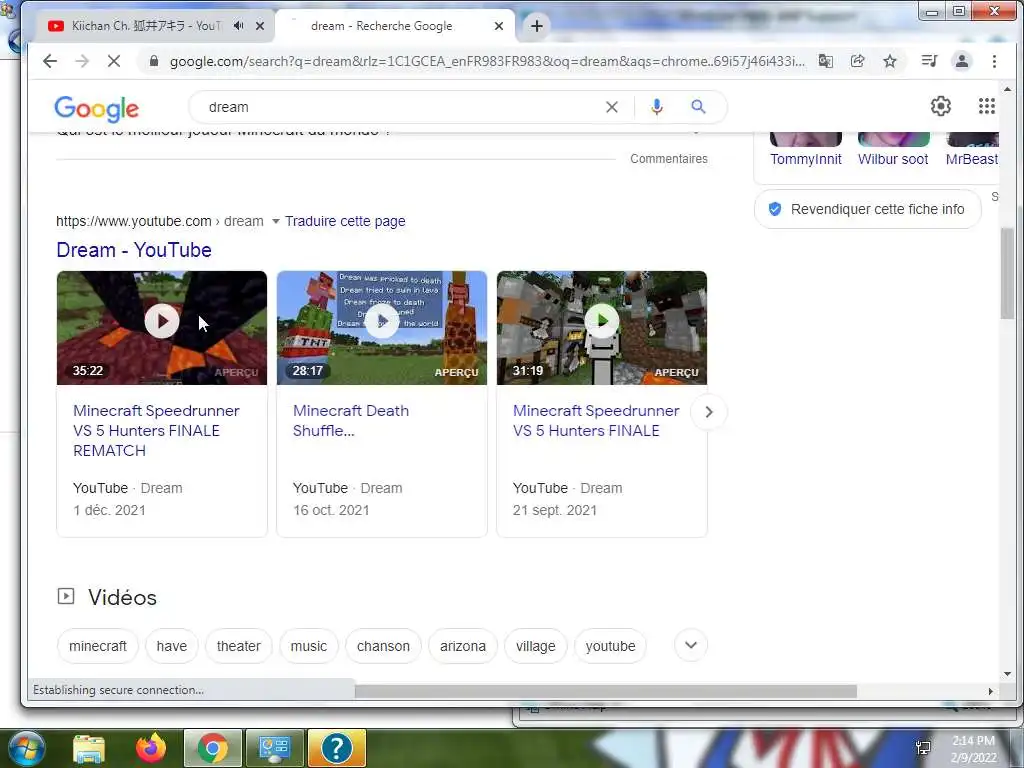1024x768 pixels.
Task: Open the help question mark app
Action: (x=336, y=748)
